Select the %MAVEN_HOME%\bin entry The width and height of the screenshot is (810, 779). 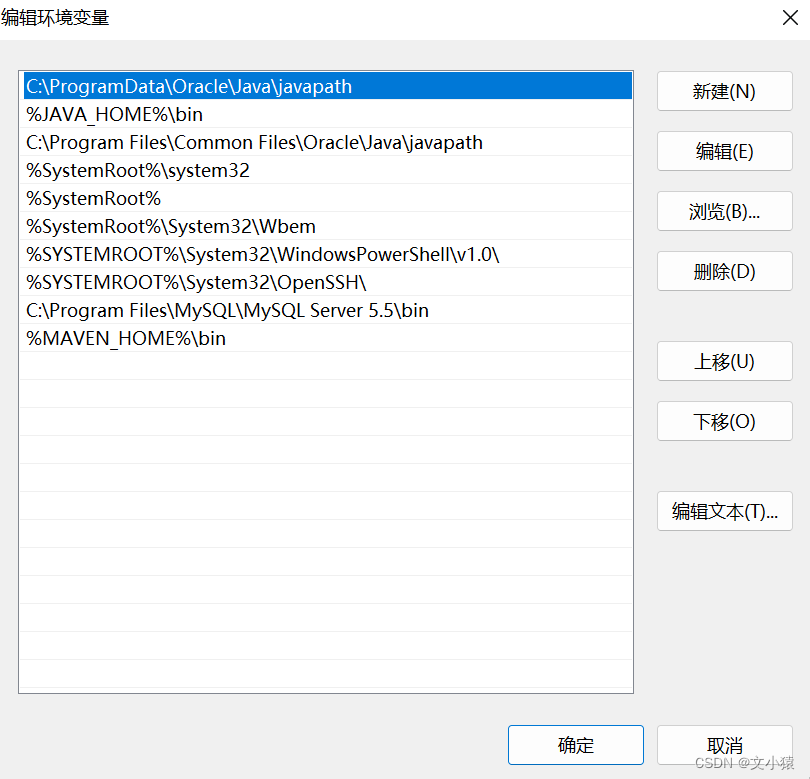(328, 338)
